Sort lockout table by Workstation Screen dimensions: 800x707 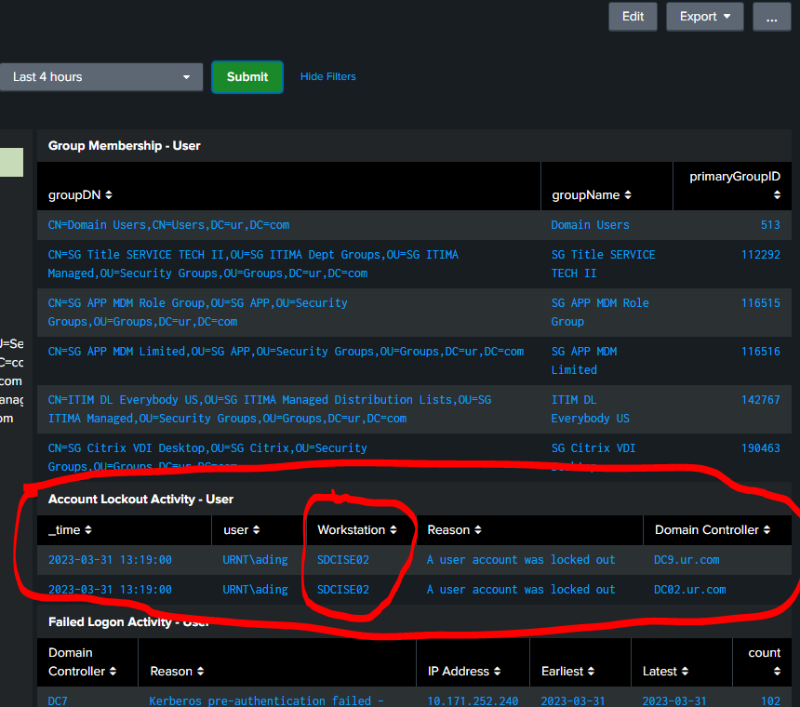[x=393, y=530]
